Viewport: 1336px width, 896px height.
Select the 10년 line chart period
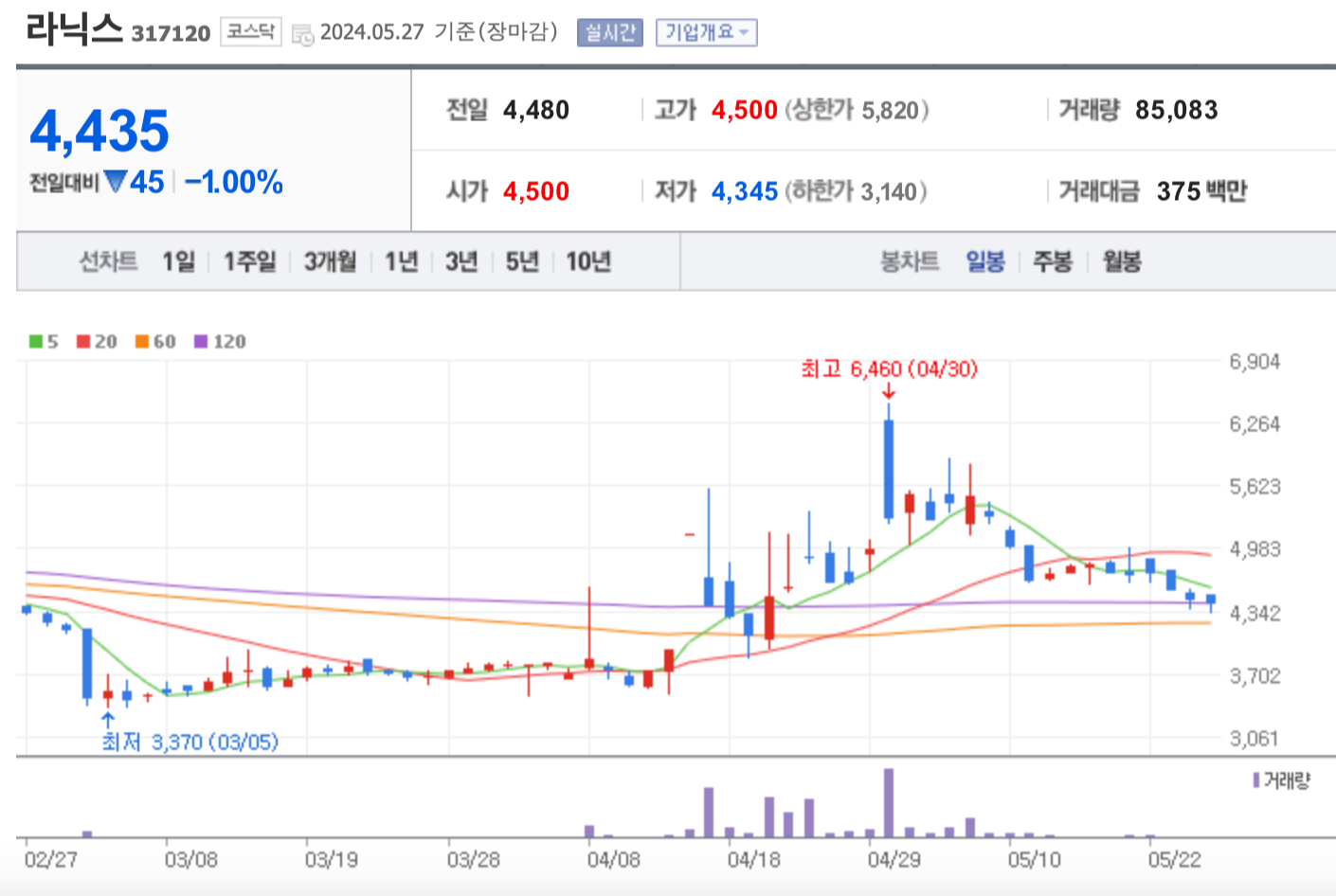point(588,261)
